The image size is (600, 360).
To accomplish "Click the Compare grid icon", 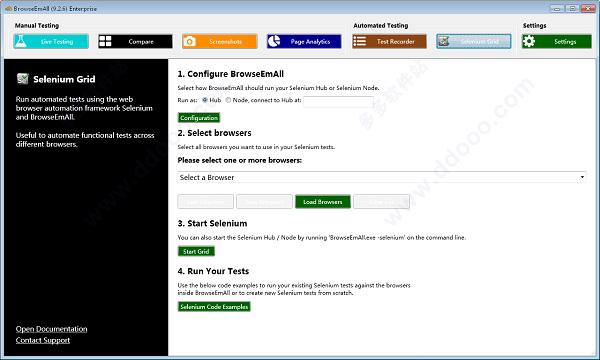I will [105, 41].
